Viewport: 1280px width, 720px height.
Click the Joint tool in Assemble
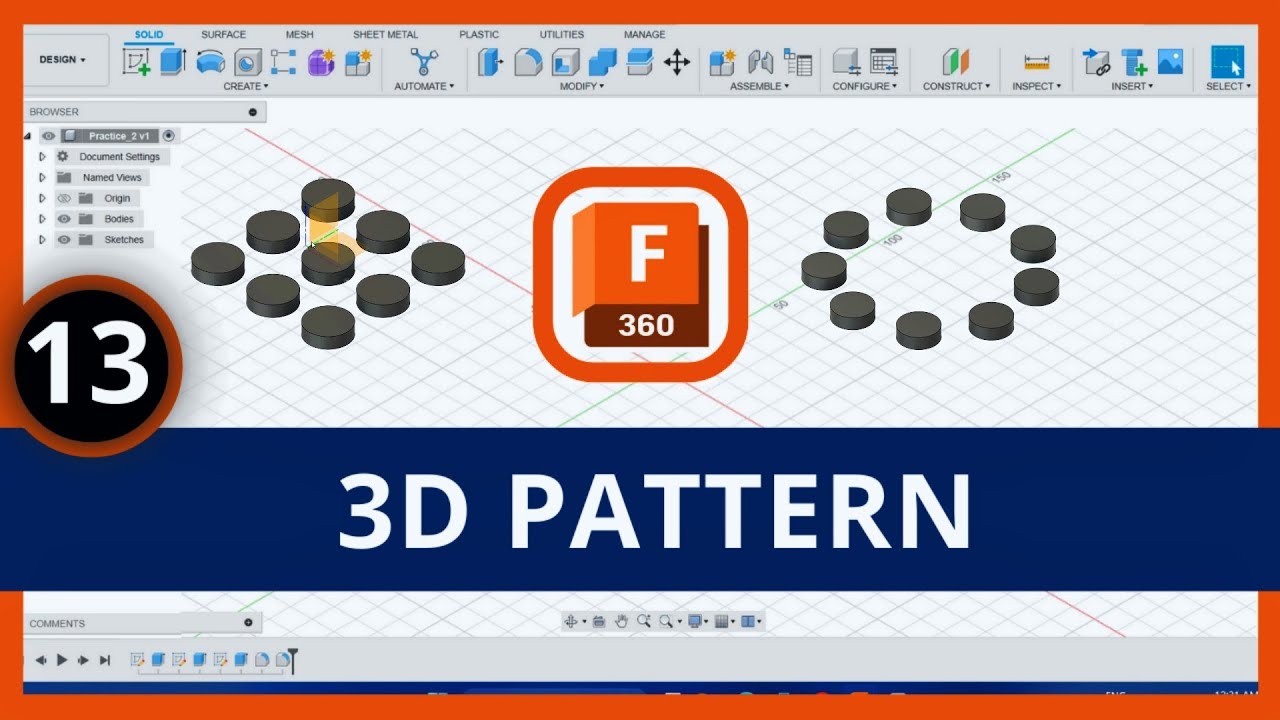tap(761, 62)
